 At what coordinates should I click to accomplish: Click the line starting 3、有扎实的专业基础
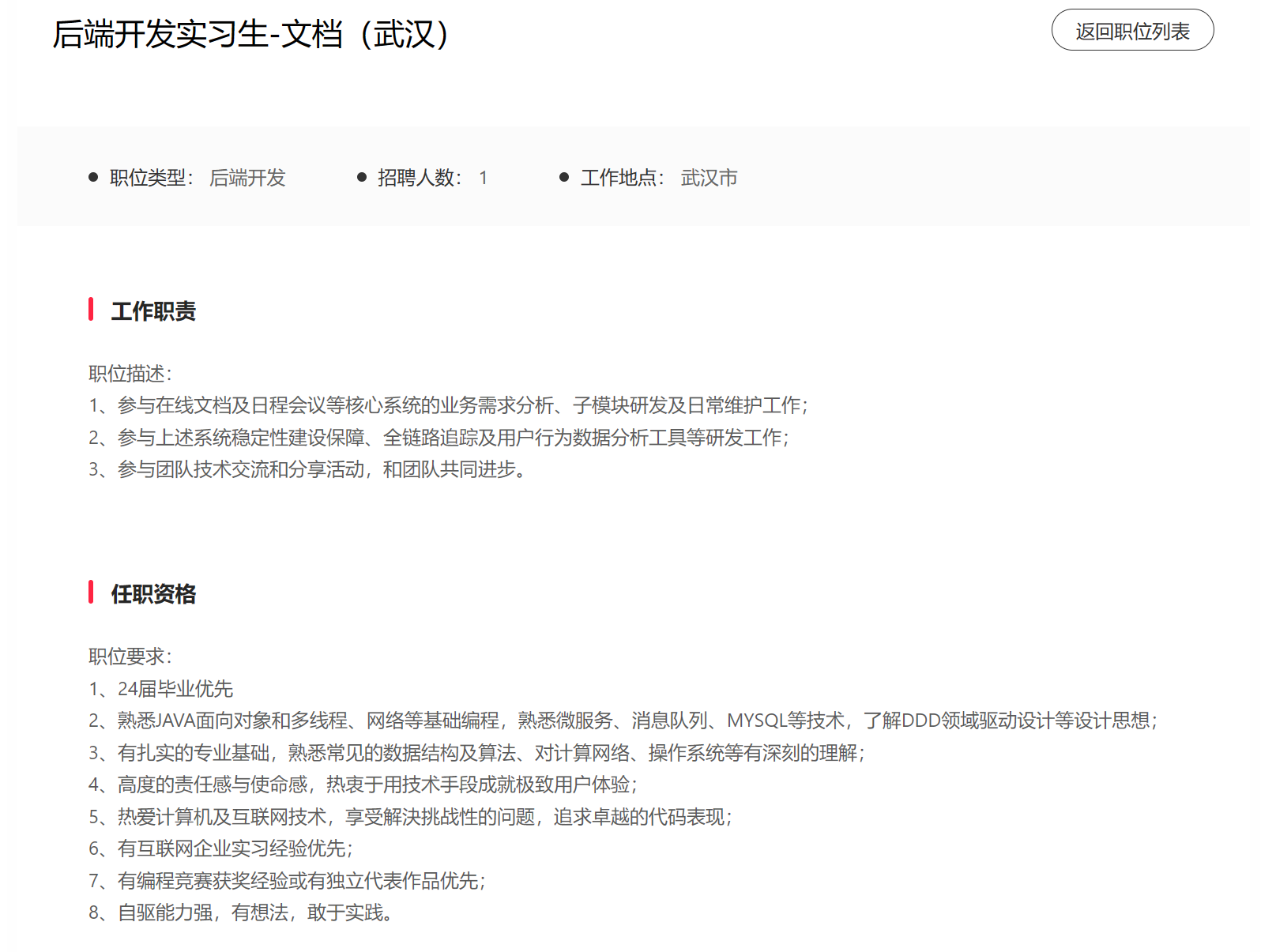pos(476,753)
